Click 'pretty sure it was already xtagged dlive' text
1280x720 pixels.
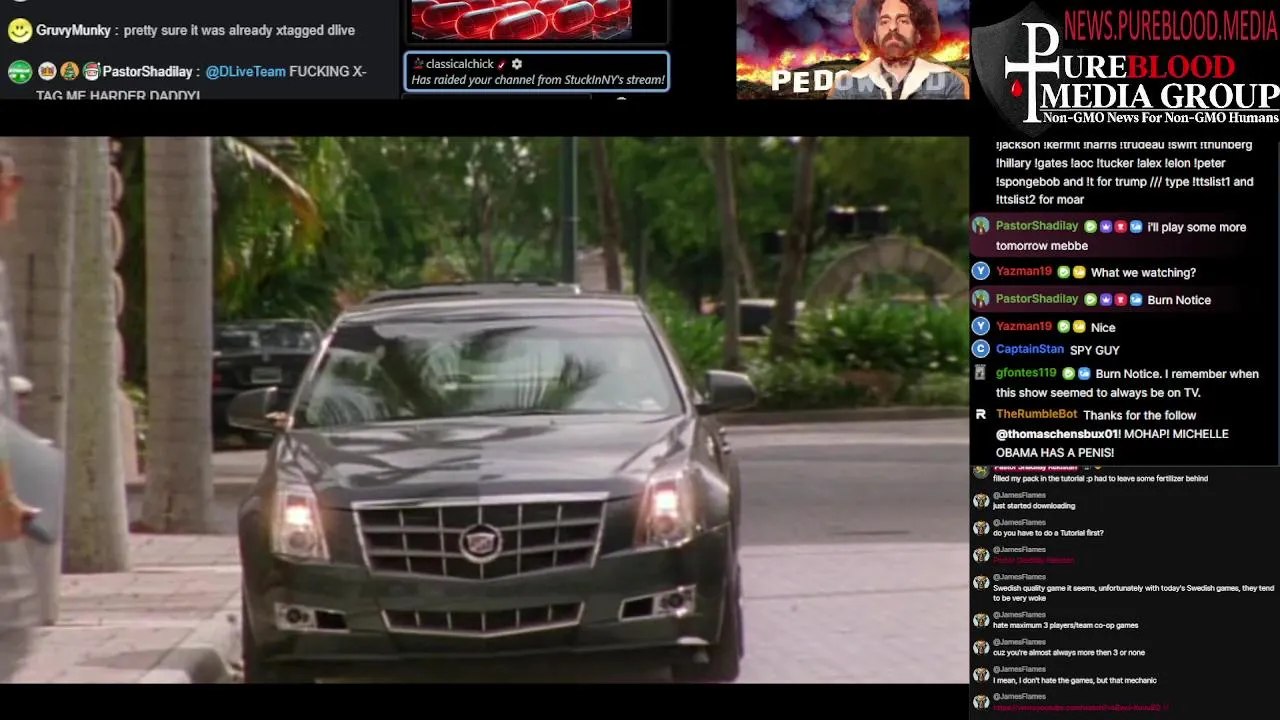click(239, 31)
